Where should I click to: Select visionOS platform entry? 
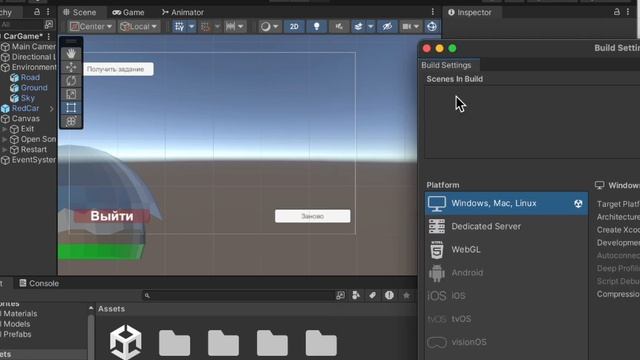pyautogui.click(x=506, y=342)
